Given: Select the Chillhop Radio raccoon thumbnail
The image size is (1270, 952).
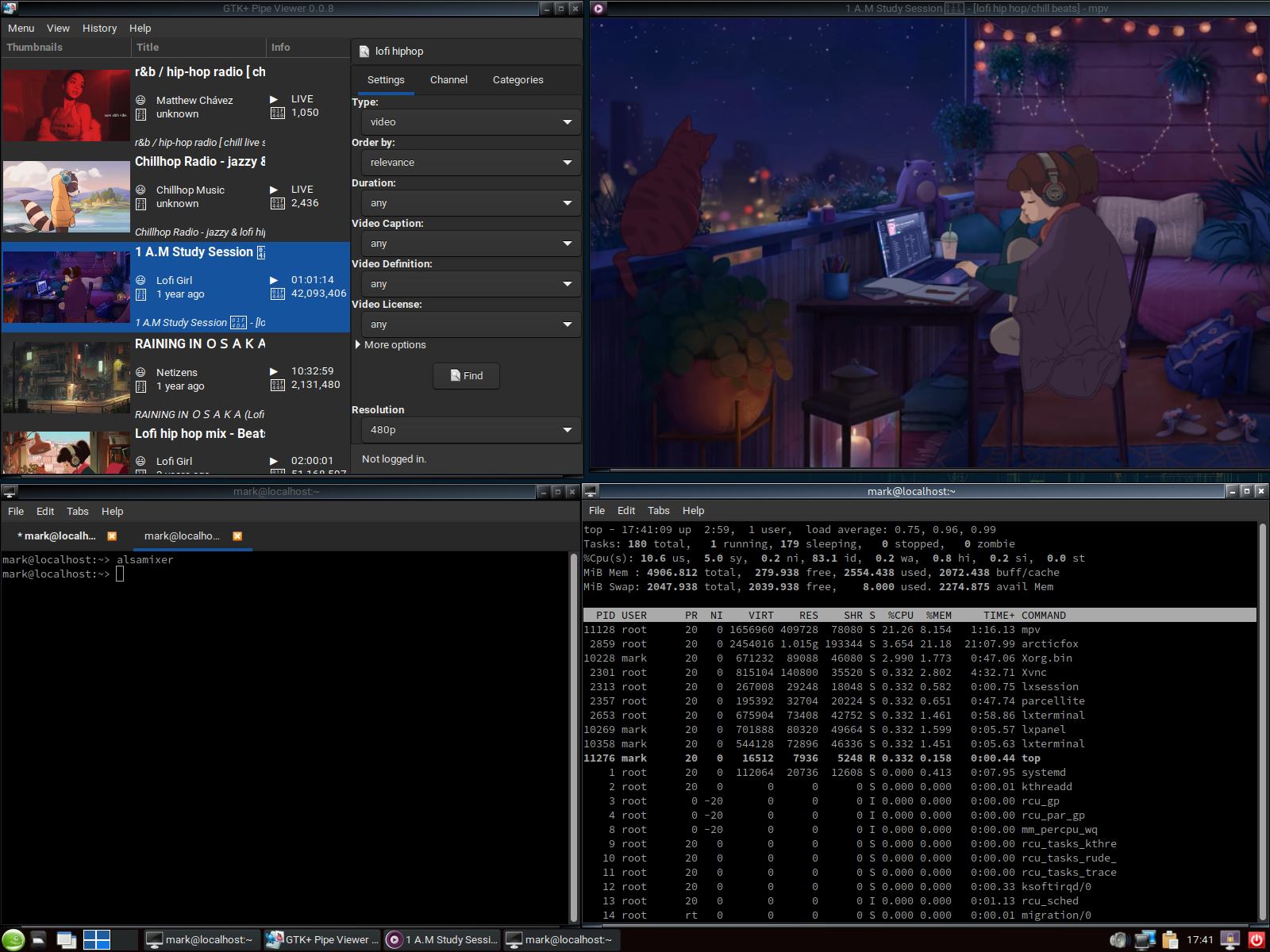Looking at the screenshot, I should 66,197.
